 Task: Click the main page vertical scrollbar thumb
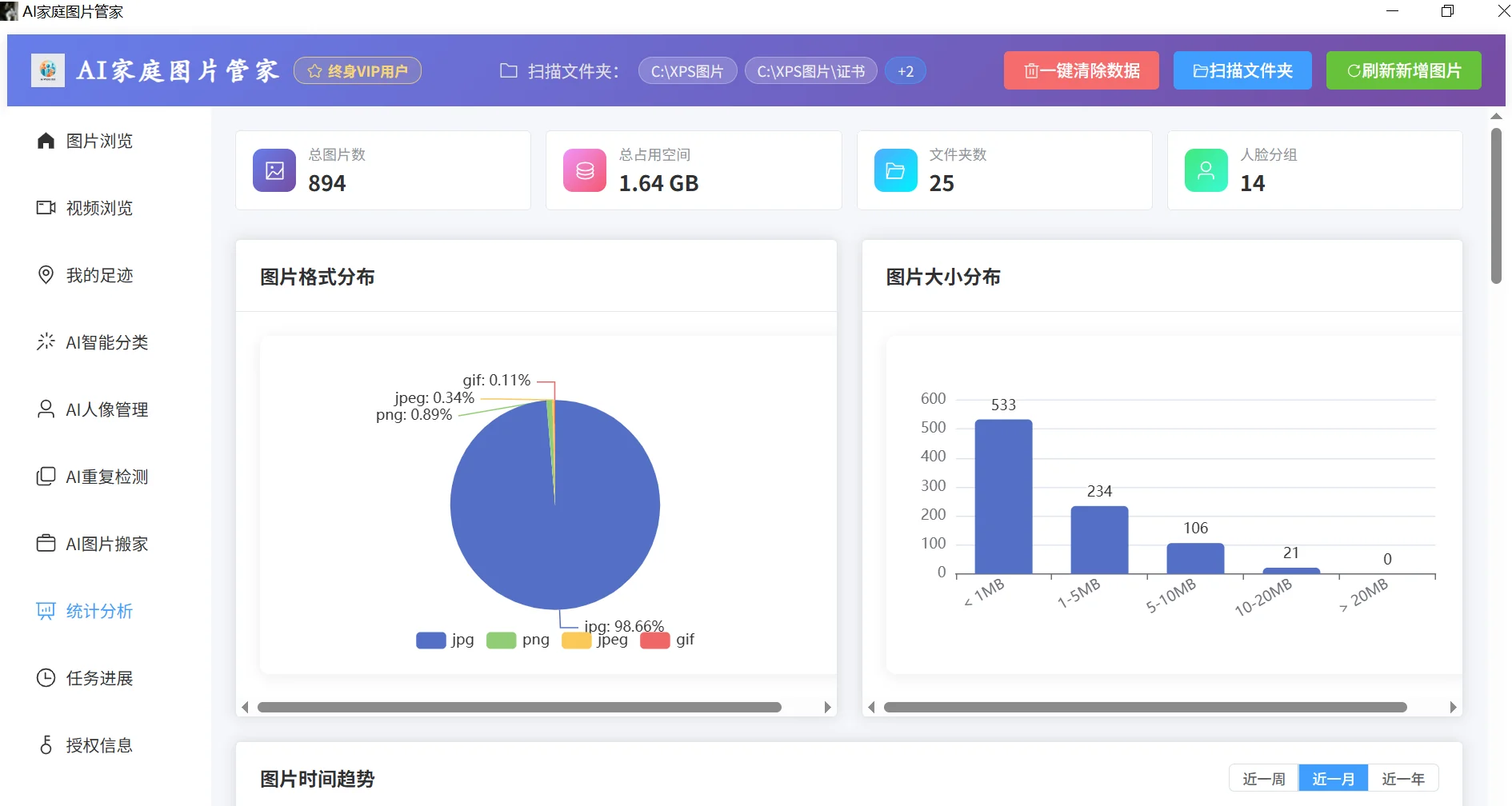tap(1496, 206)
